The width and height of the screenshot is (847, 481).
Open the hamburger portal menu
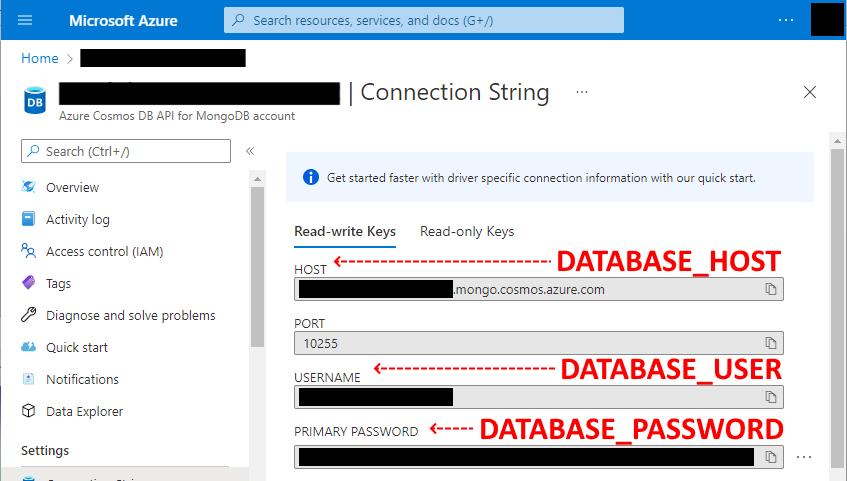25,21
